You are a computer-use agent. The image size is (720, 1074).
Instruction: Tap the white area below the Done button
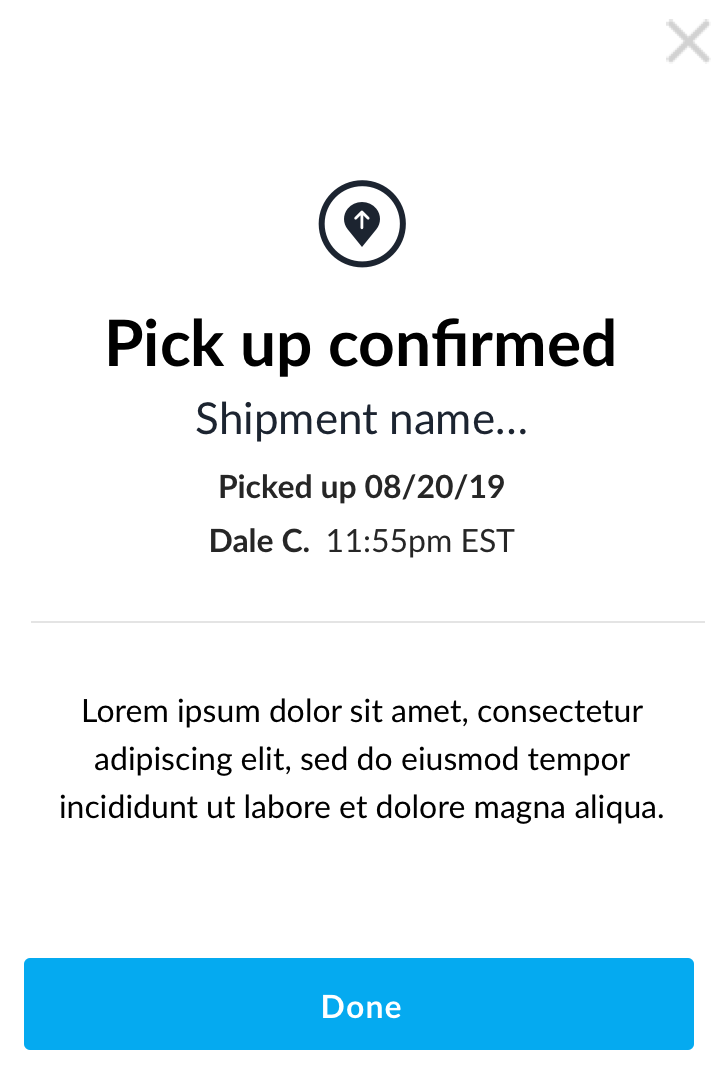click(361, 1062)
